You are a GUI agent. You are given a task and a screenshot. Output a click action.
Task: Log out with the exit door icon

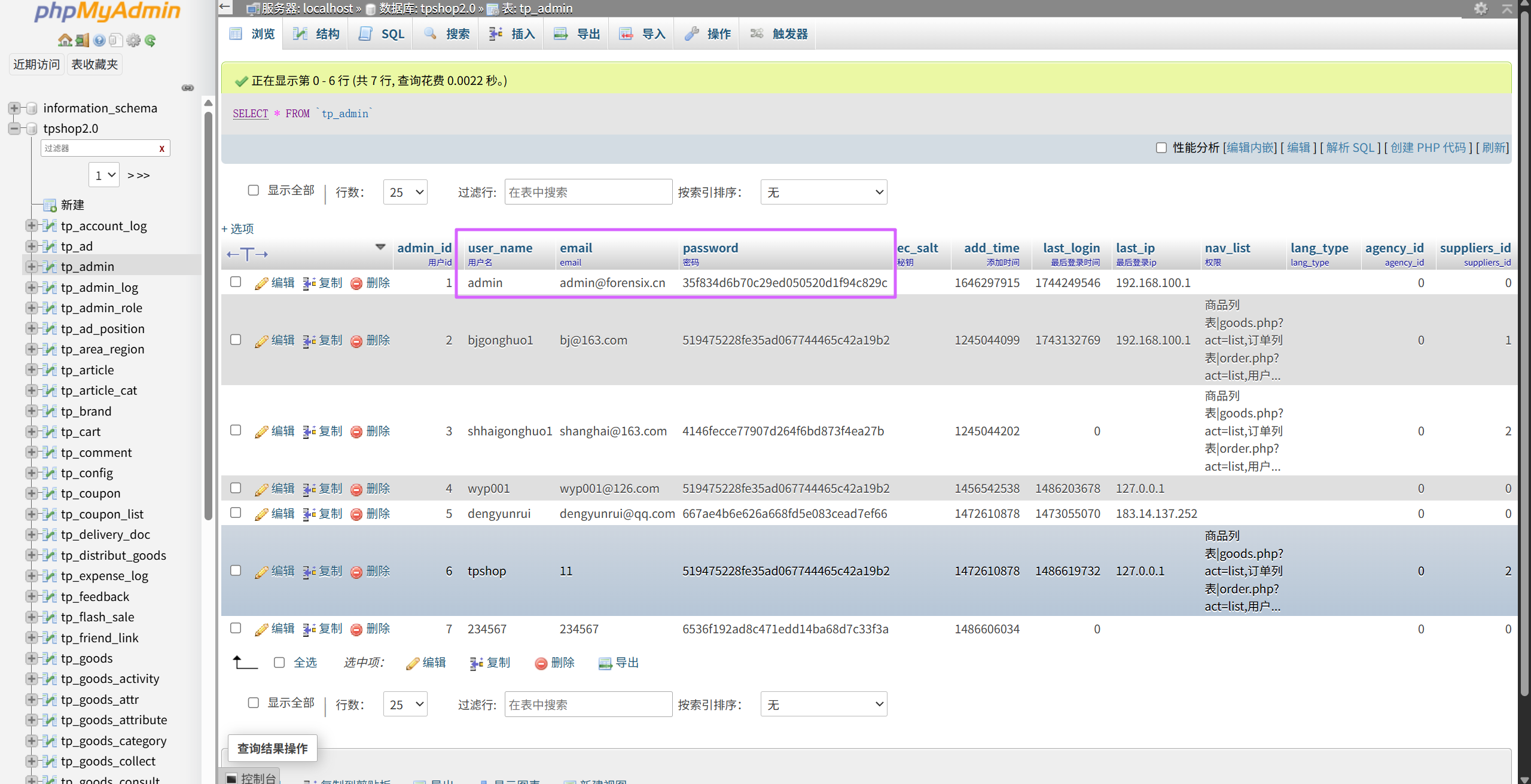(x=82, y=40)
